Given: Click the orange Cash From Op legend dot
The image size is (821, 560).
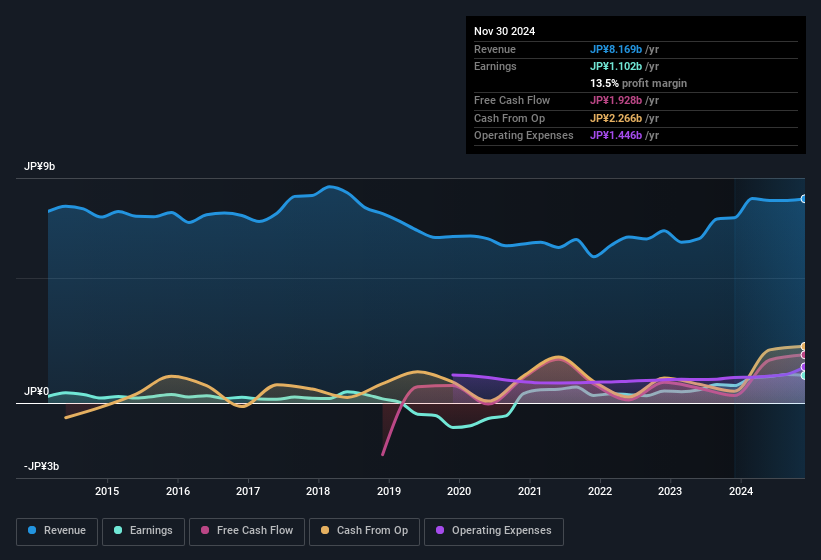Looking at the screenshot, I should tap(325, 530).
